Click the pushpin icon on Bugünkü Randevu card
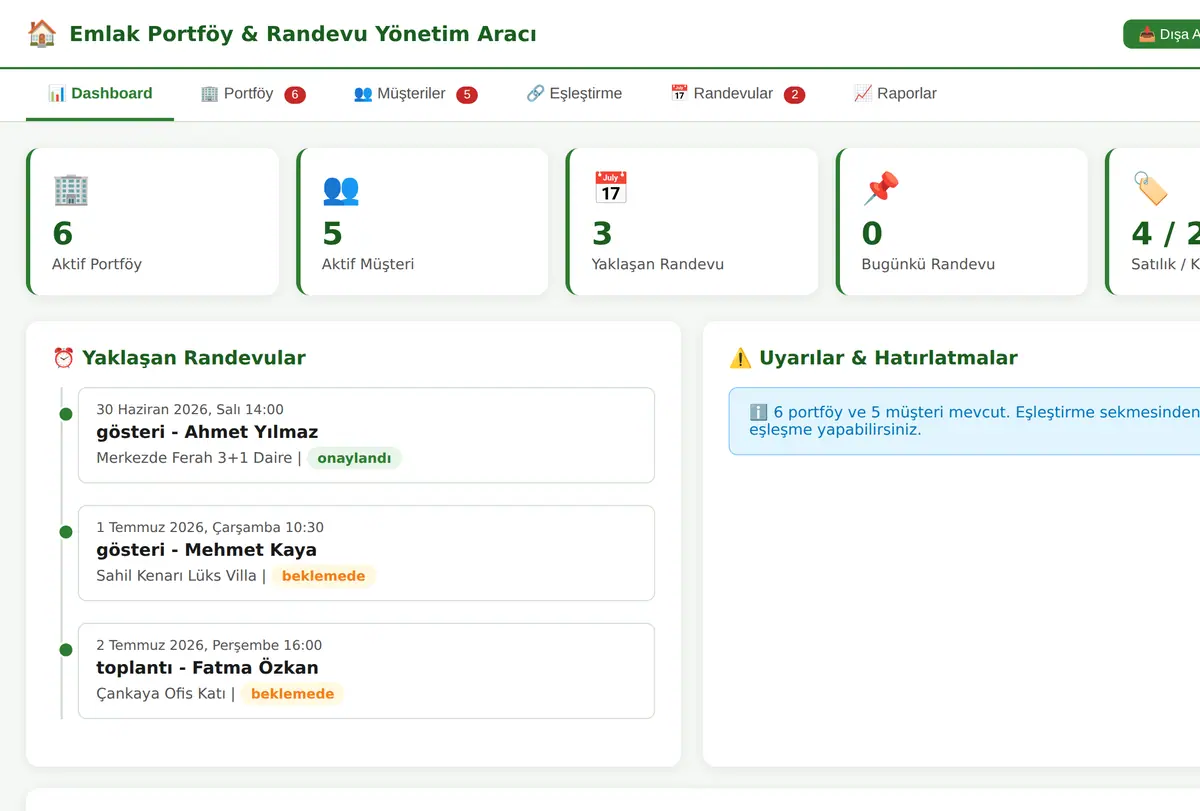 click(x=881, y=188)
